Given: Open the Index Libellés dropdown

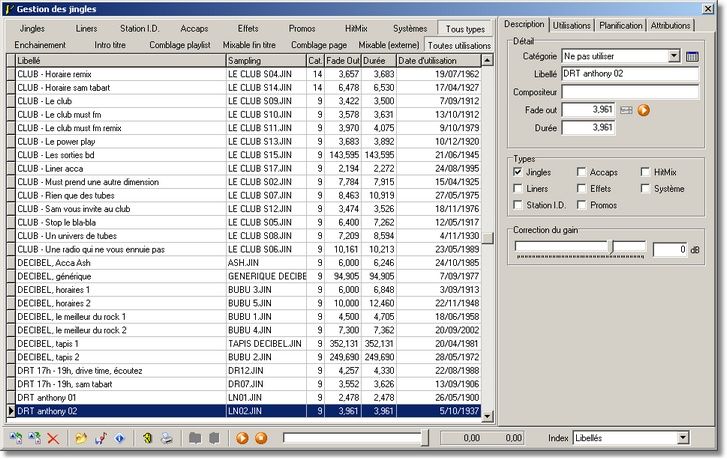Looking at the screenshot, I should point(682,438).
